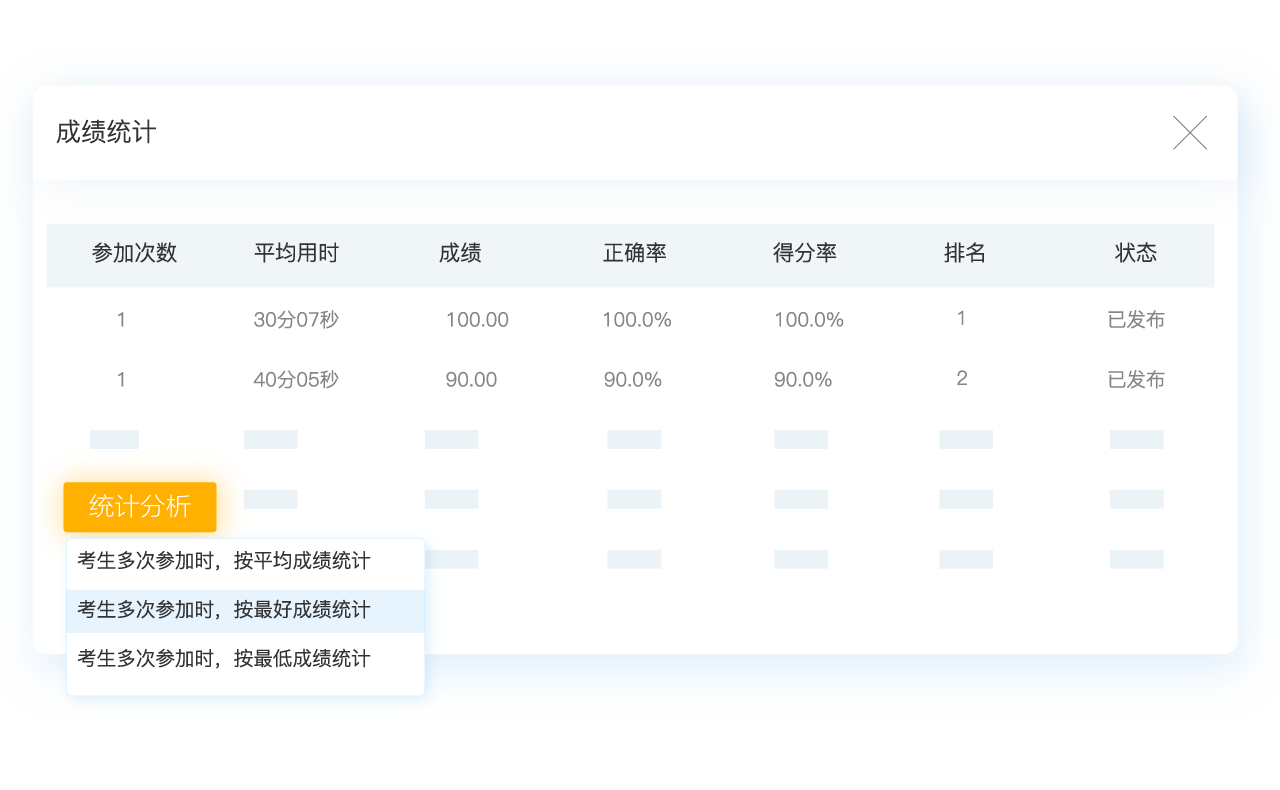
Task: Click the 40分05秒 average time cell
Action: [x=296, y=380]
